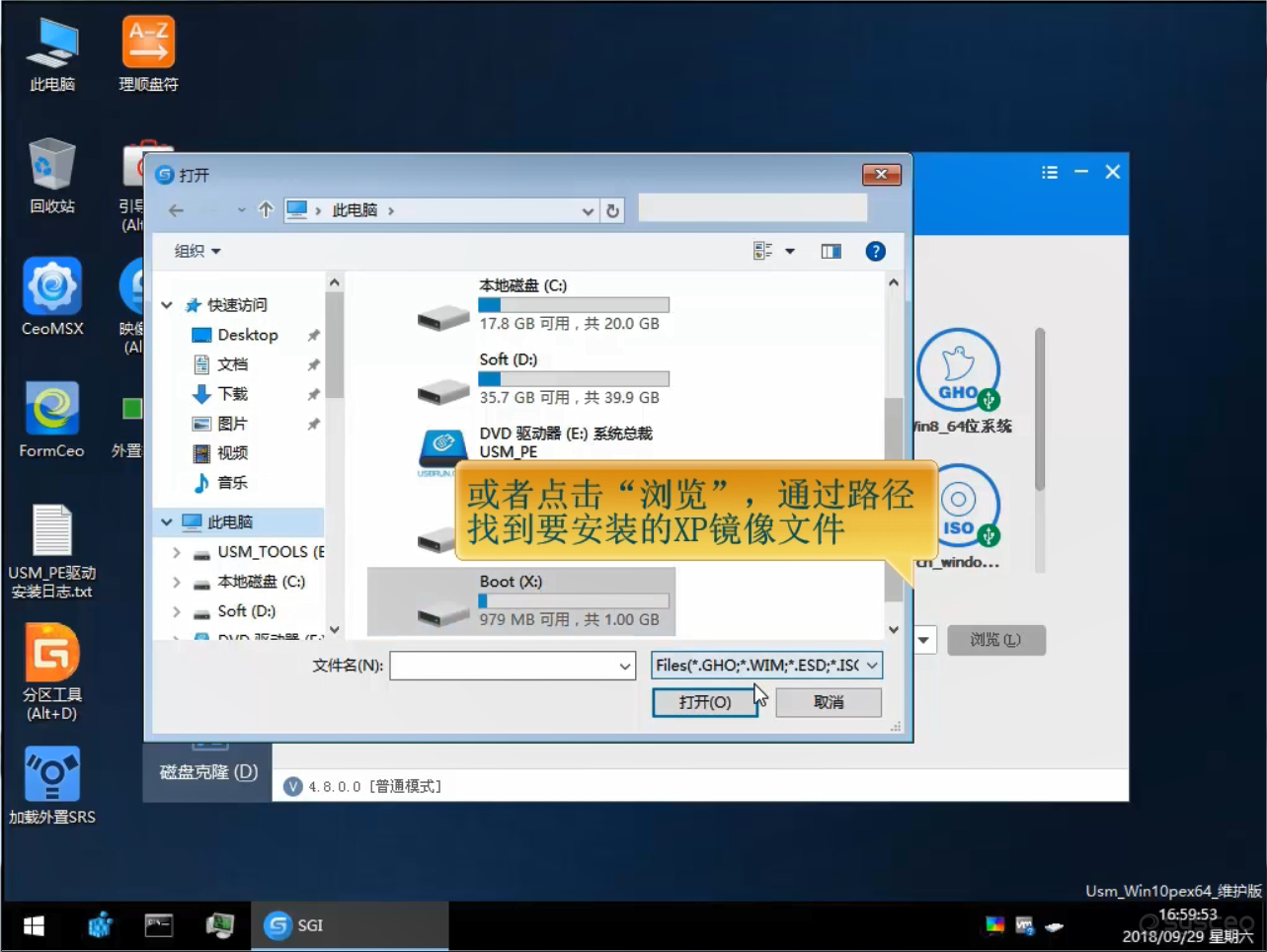Click the 打开(O) button

point(704,702)
